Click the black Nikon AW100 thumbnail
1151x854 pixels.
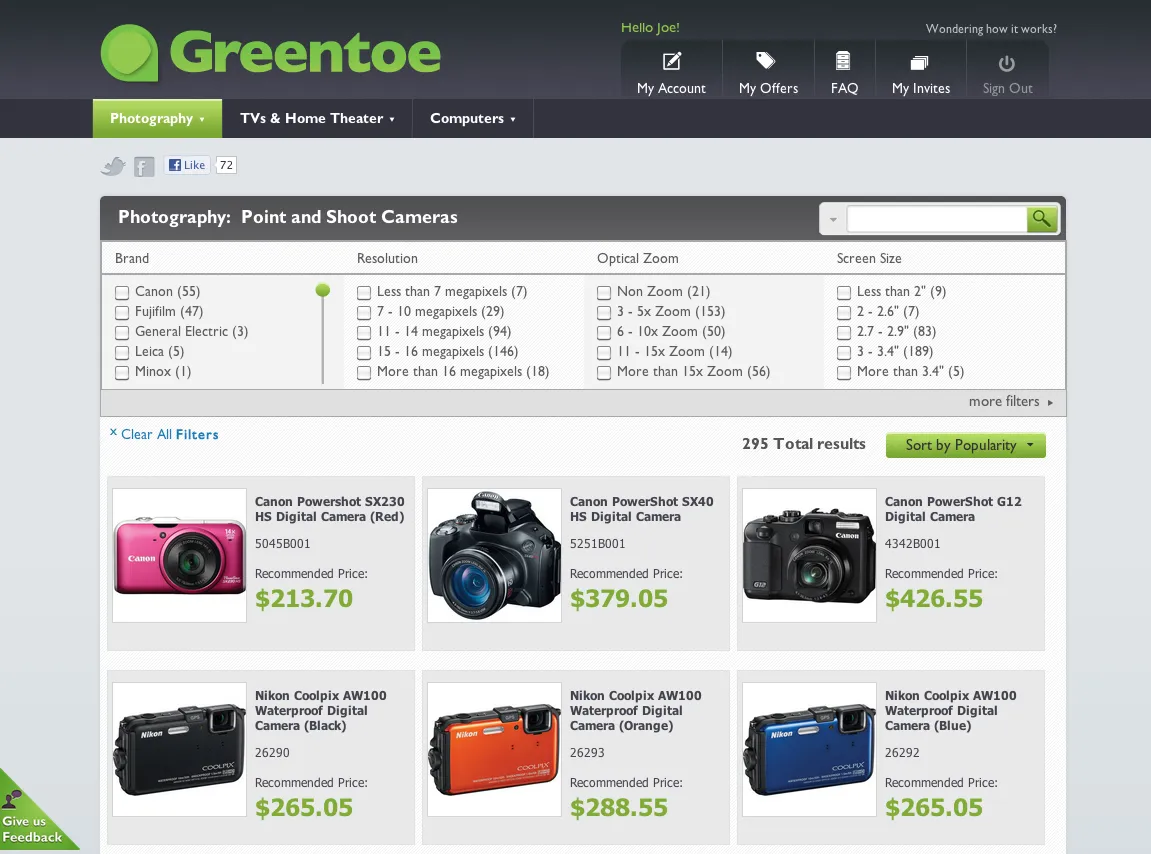179,750
